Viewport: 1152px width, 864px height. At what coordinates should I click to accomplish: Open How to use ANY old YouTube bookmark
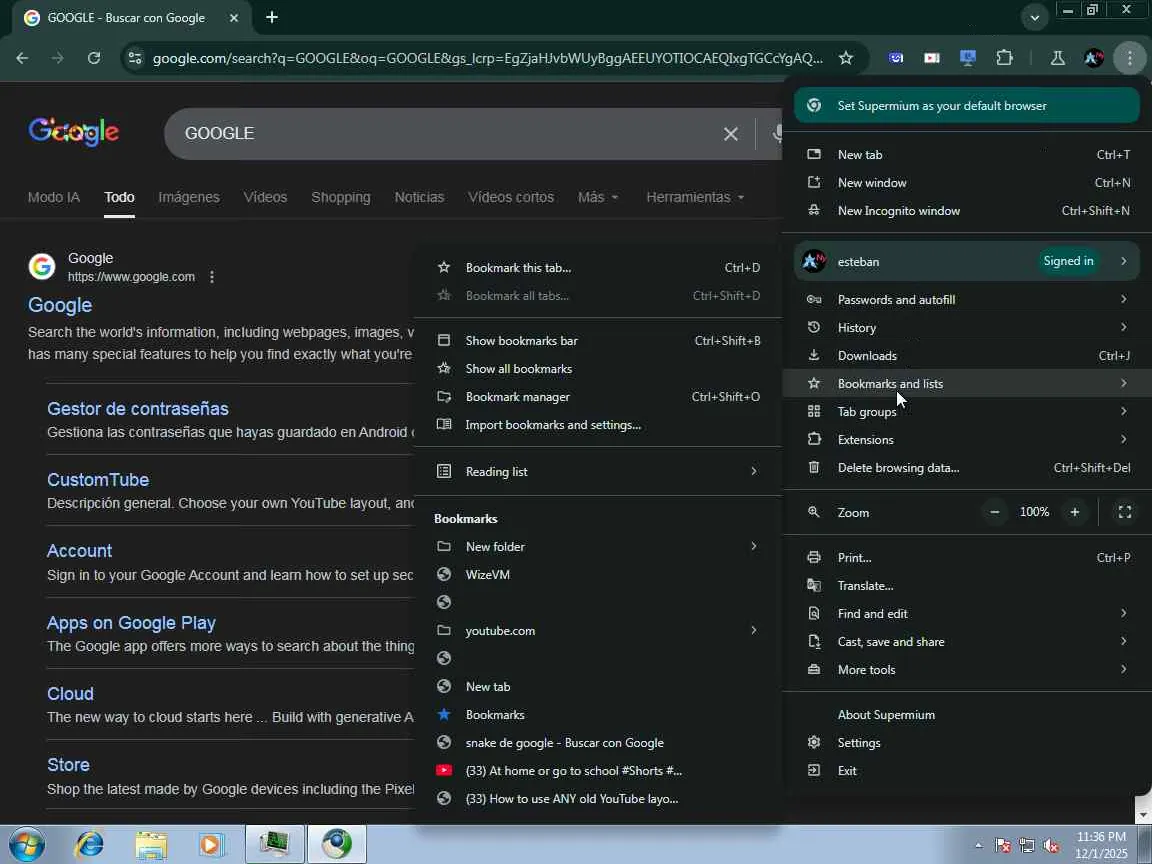[598, 799]
